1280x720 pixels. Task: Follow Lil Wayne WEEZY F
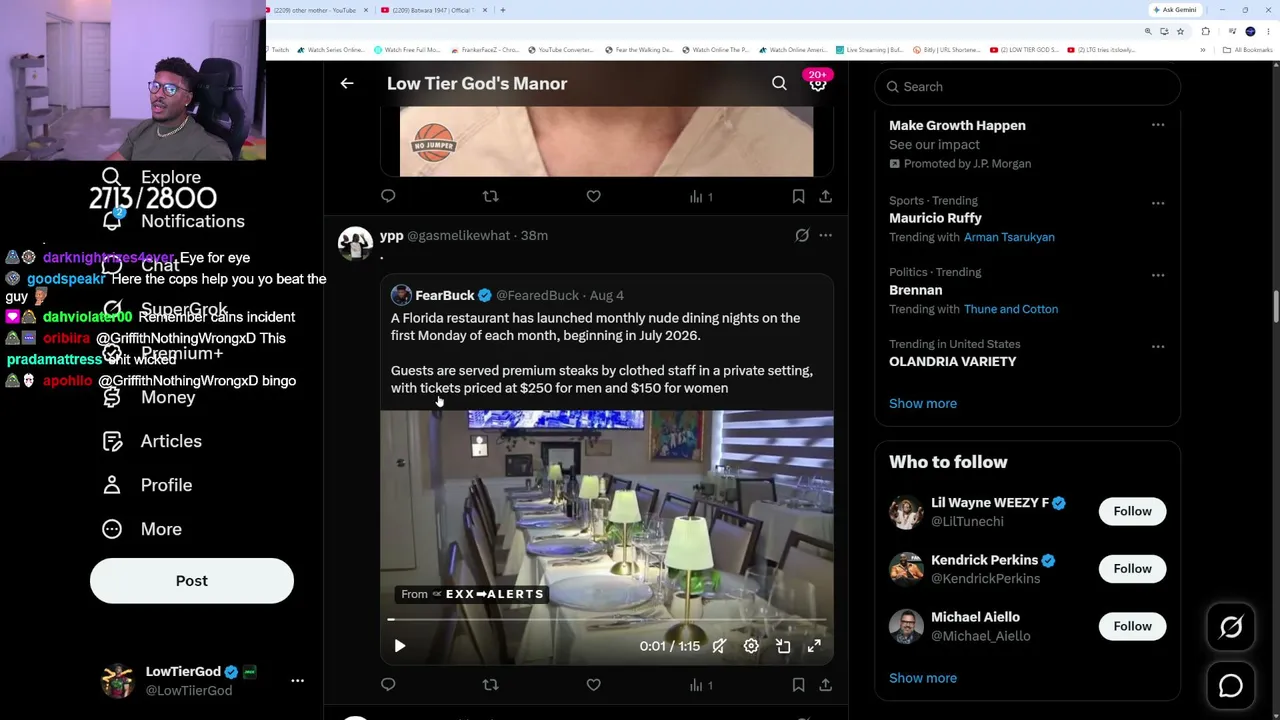tap(1132, 511)
